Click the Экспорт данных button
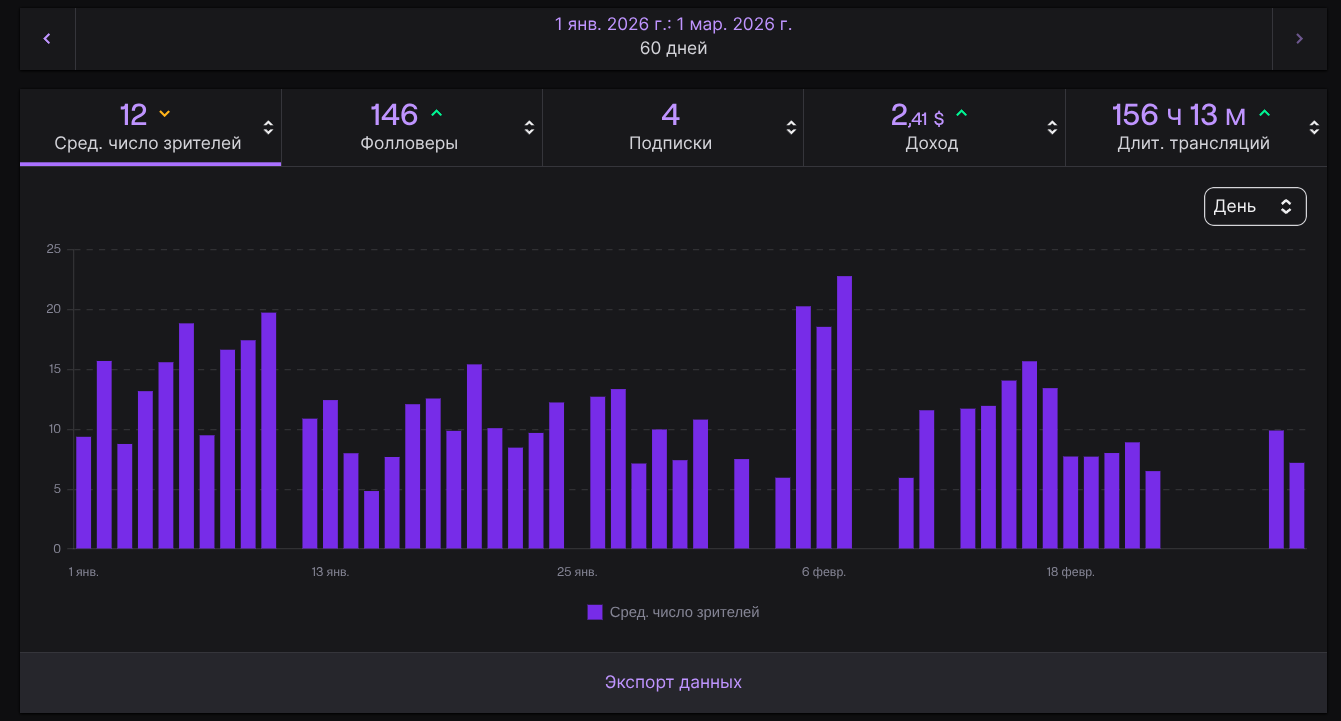1341x721 pixels. pyautogui.click(x=673, y=682)
